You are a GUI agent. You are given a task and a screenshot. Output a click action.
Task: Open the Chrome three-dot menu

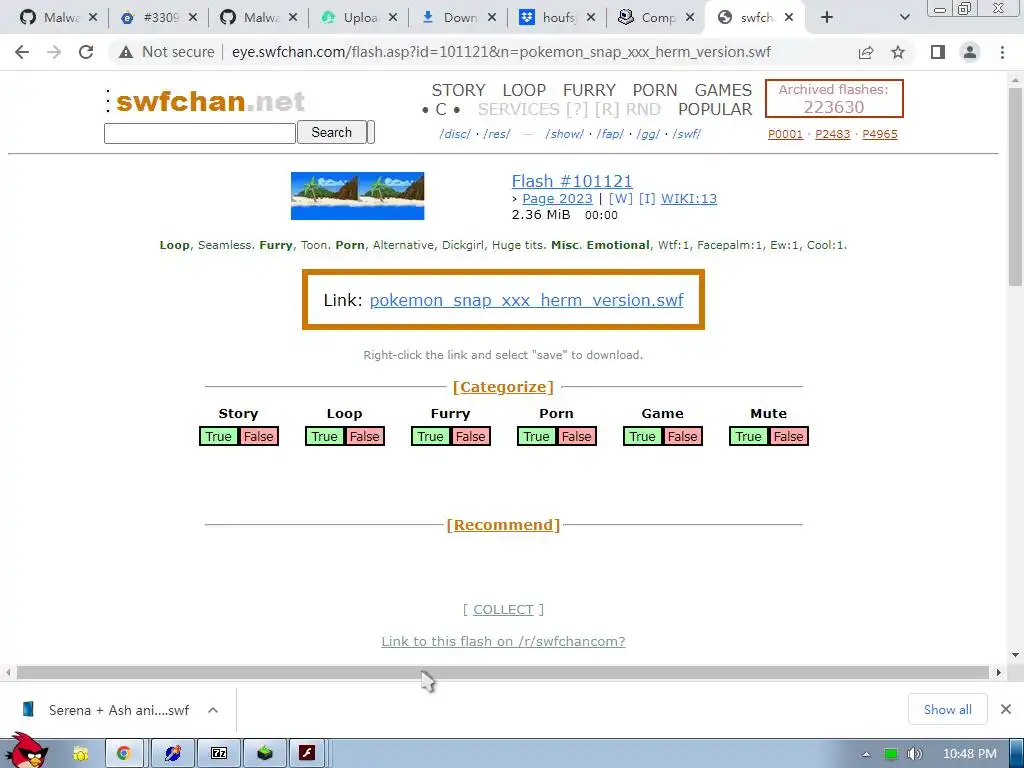click(x=1002, y=52)
